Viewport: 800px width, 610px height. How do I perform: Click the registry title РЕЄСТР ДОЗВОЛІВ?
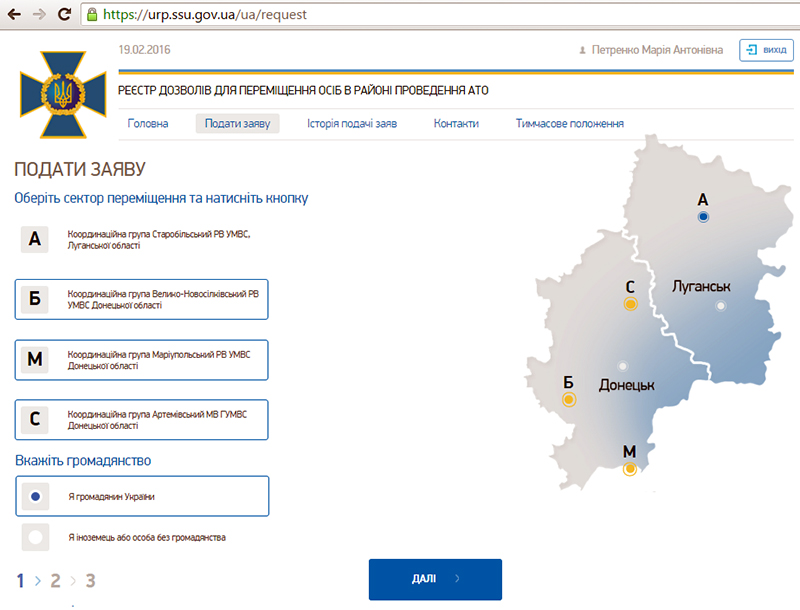(x=303, y=90)
